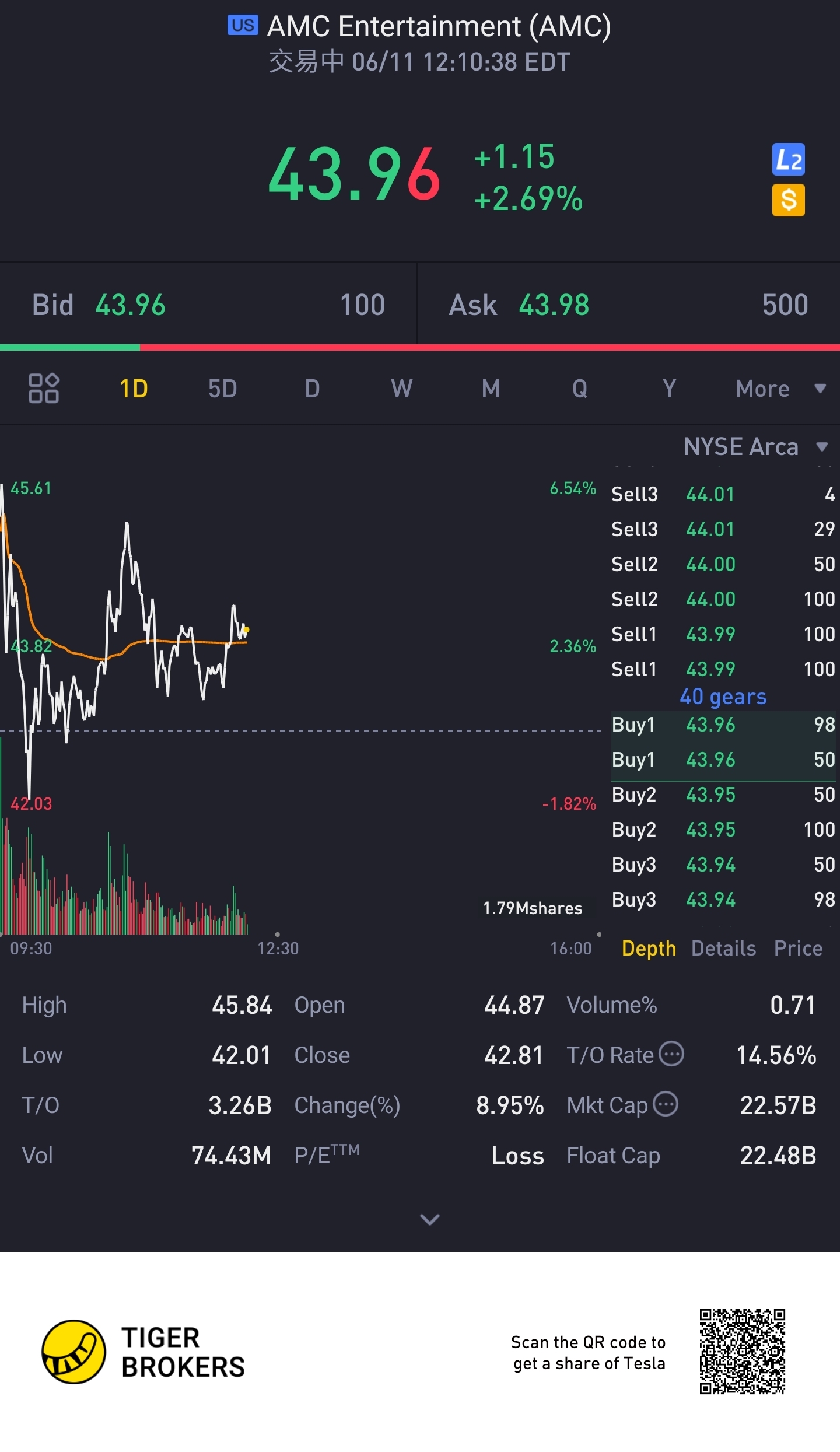Tap the trading status timestamp line
The width and height of the screenshot is (840, 1452).
419,62
